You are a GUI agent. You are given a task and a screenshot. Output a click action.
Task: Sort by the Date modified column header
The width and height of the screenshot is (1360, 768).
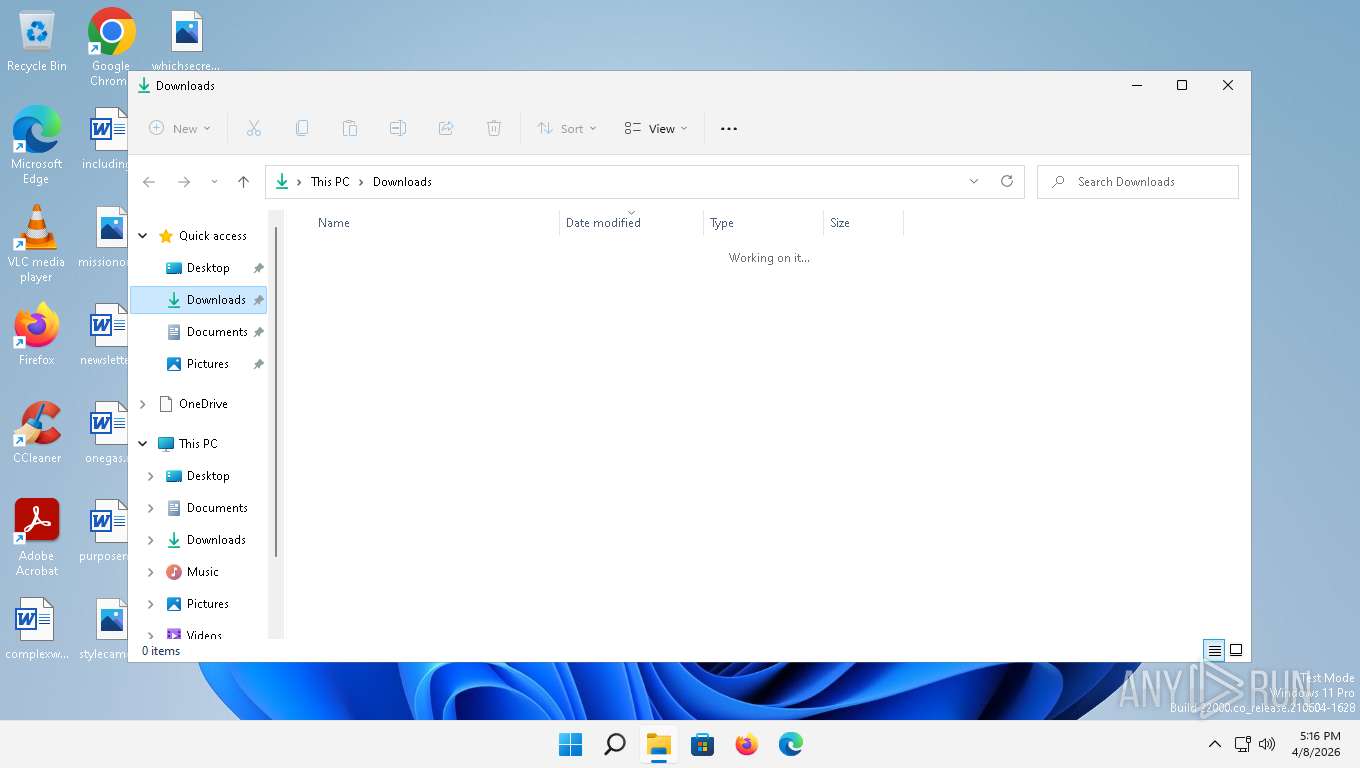click(x=631, y=223)
